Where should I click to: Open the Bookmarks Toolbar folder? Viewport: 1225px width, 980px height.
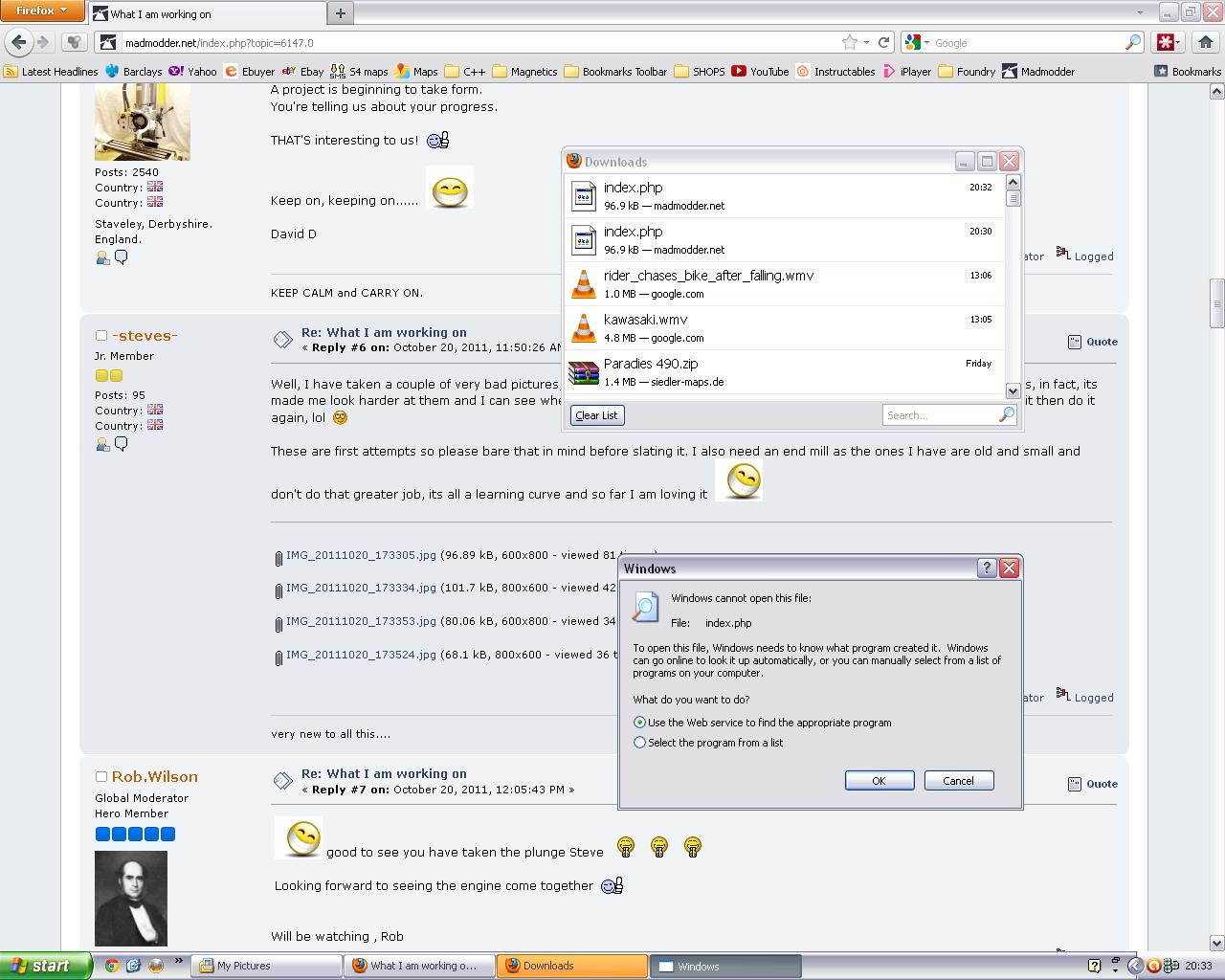click(615, 71)
